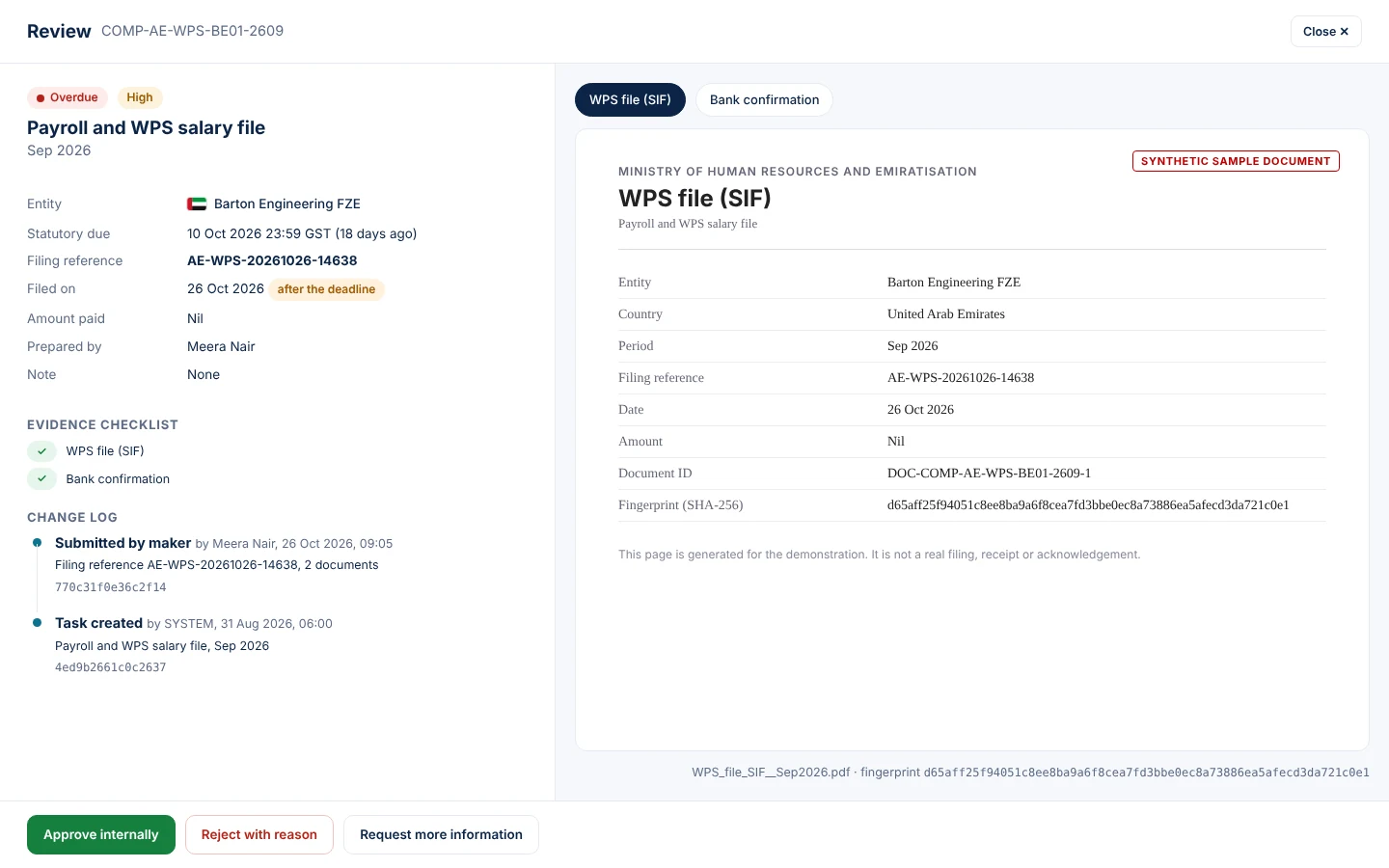1389x868 pixels.
Task: Click the green check beside Bank confirmation
Action: pyautogui.click(x=41, y=478)
